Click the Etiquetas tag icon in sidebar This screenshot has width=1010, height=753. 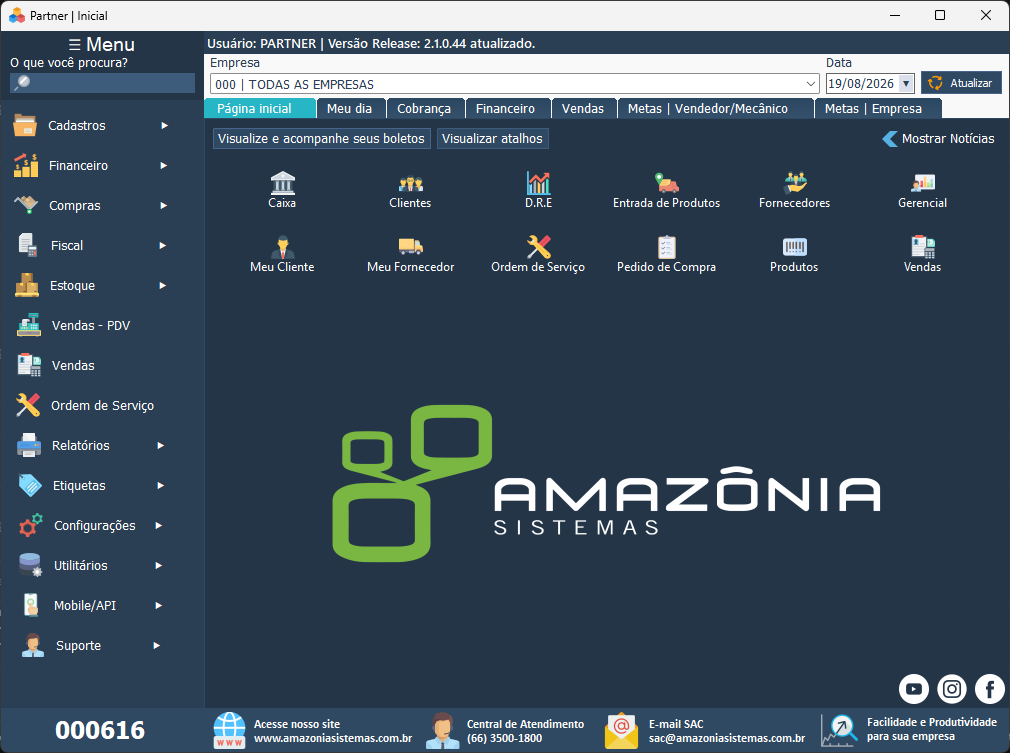click(x=30, y=485)
